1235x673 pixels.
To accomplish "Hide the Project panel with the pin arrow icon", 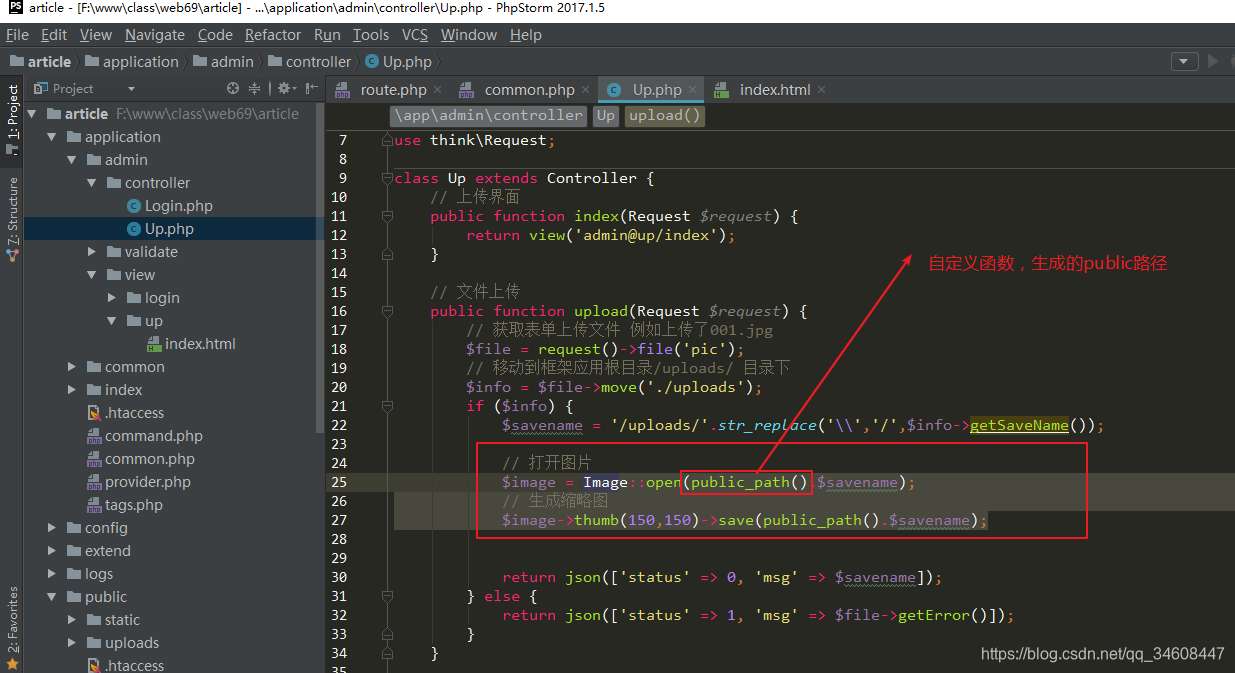I will tap(310, 88).
